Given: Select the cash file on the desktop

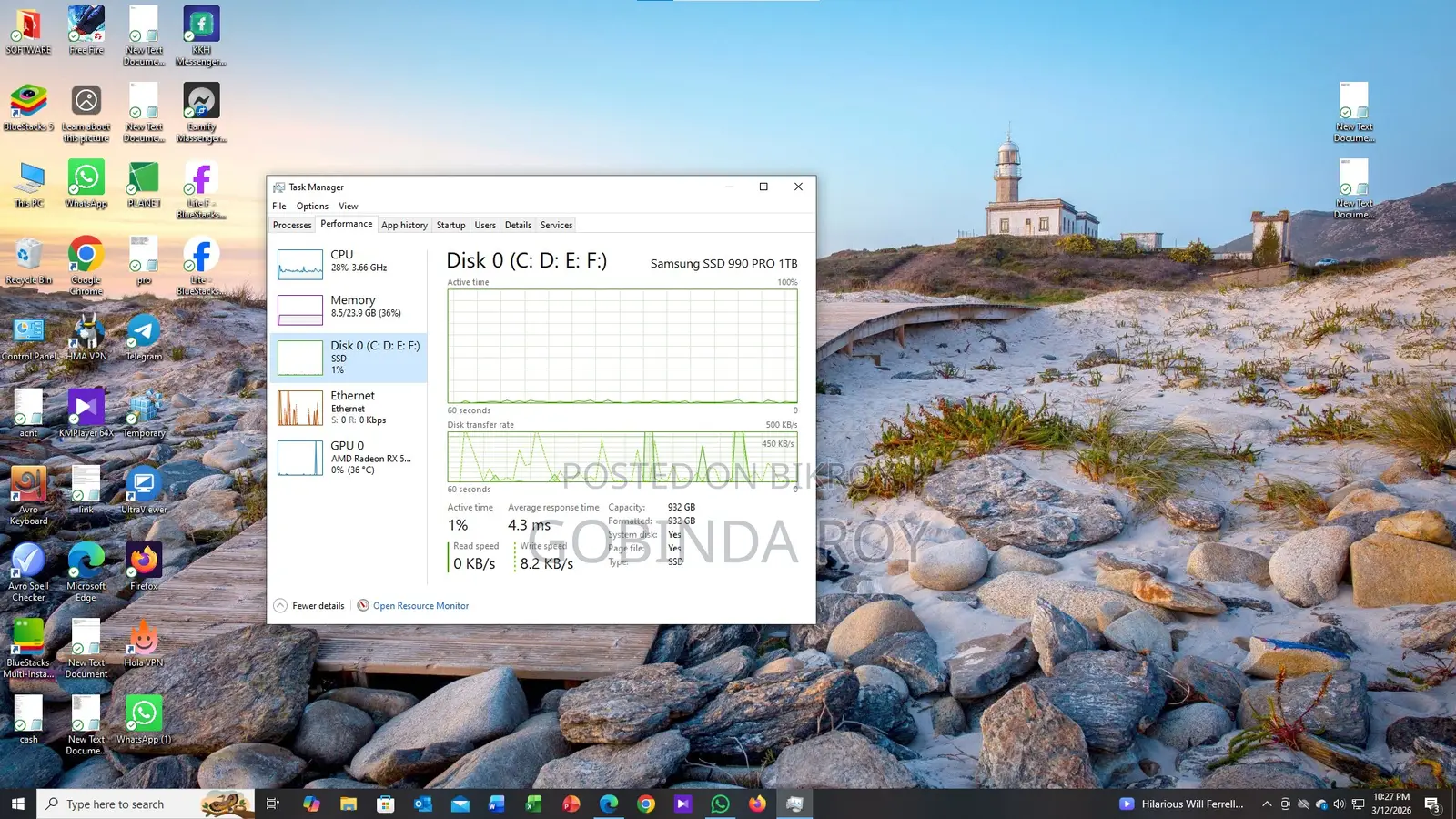Looking at the screenshot, I should click(x=28, y=719).
